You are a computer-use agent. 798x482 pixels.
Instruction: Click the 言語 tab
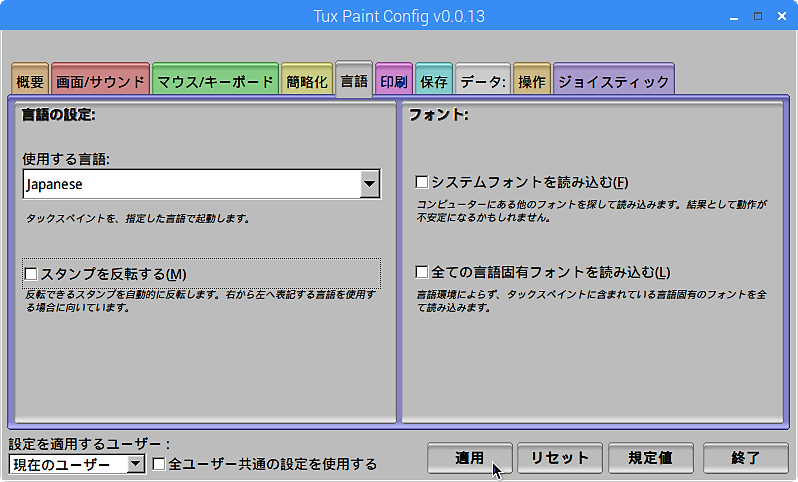coord(354,79)
